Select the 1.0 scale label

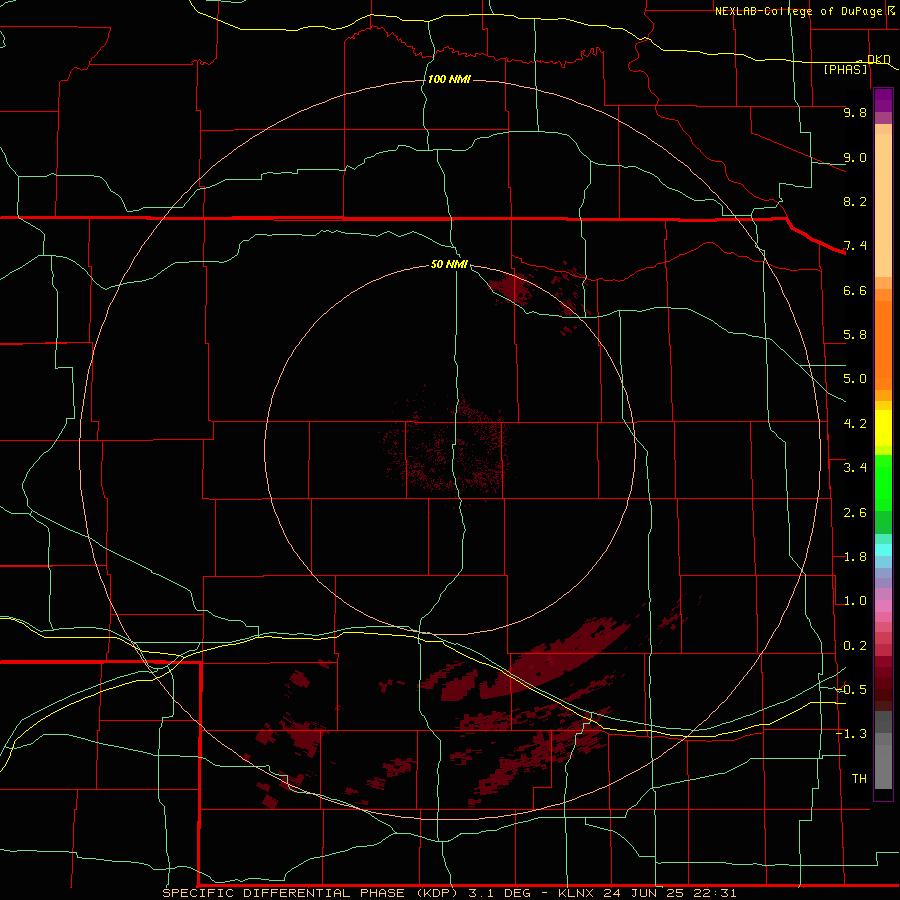click(x=855, y=601)
